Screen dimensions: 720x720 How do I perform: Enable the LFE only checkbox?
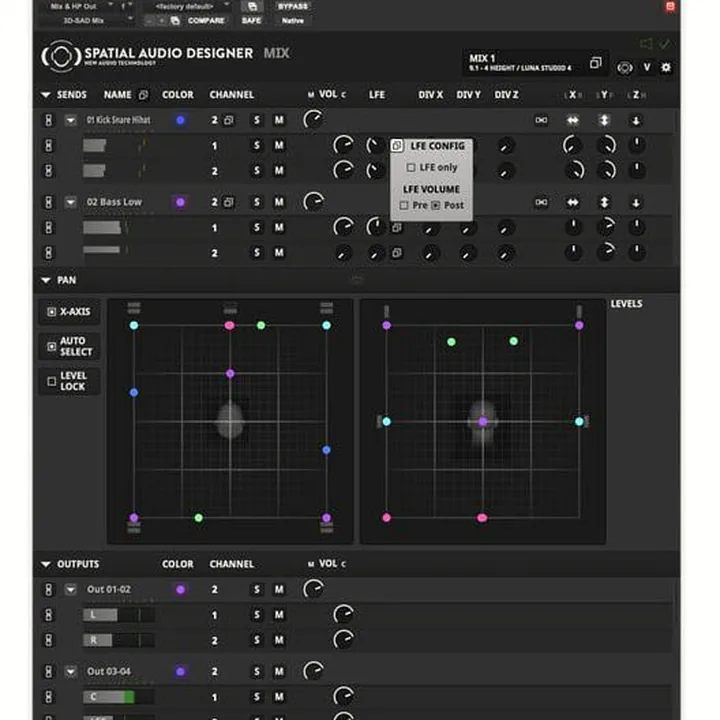[411, 168]
